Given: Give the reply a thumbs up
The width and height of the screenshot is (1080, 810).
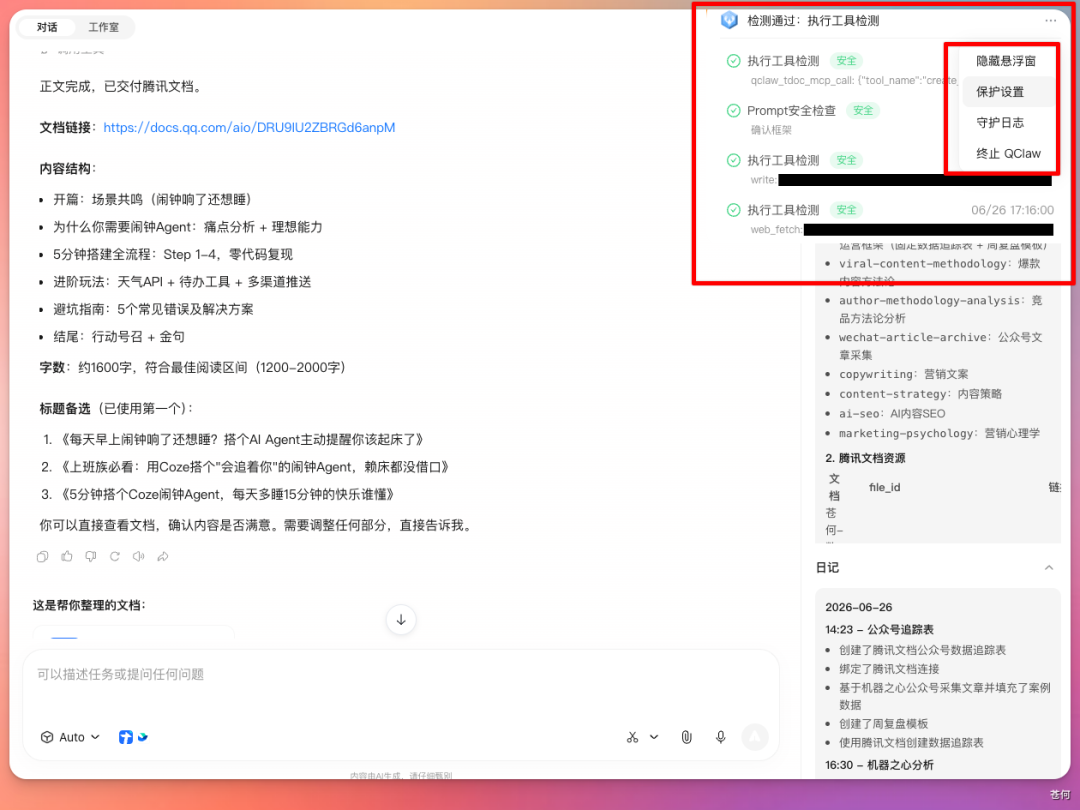Looking at the screenshot, I should point(67,557).
